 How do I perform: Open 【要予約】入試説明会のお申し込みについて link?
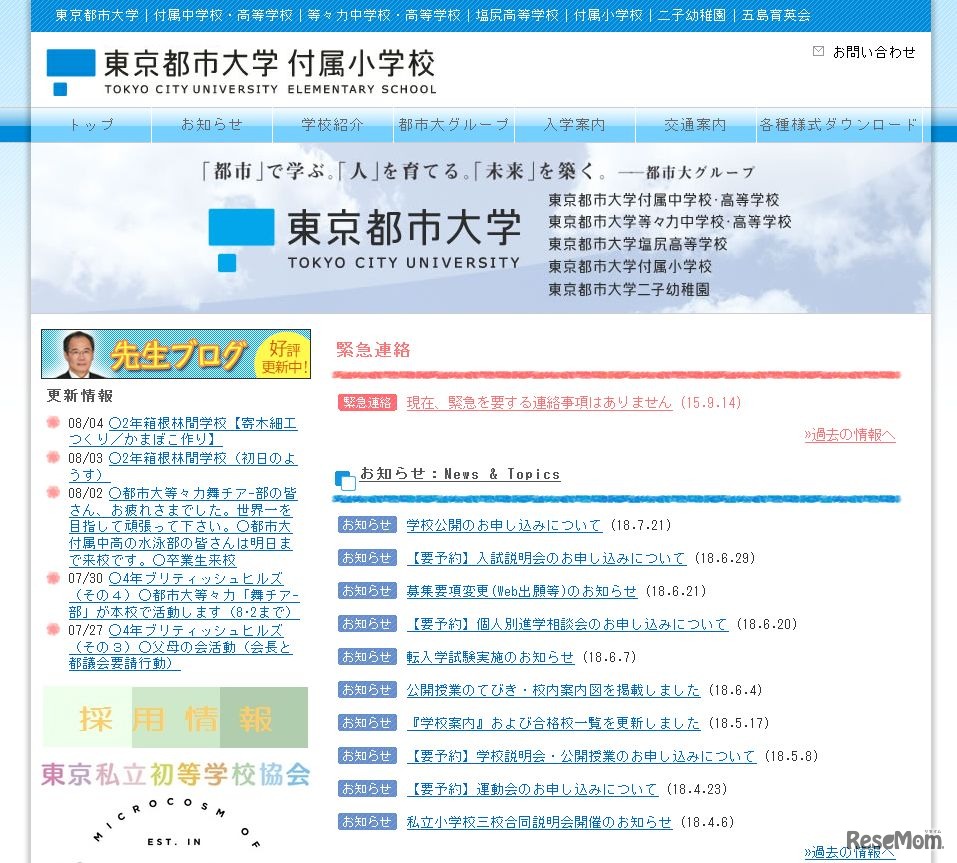[546, 558]
